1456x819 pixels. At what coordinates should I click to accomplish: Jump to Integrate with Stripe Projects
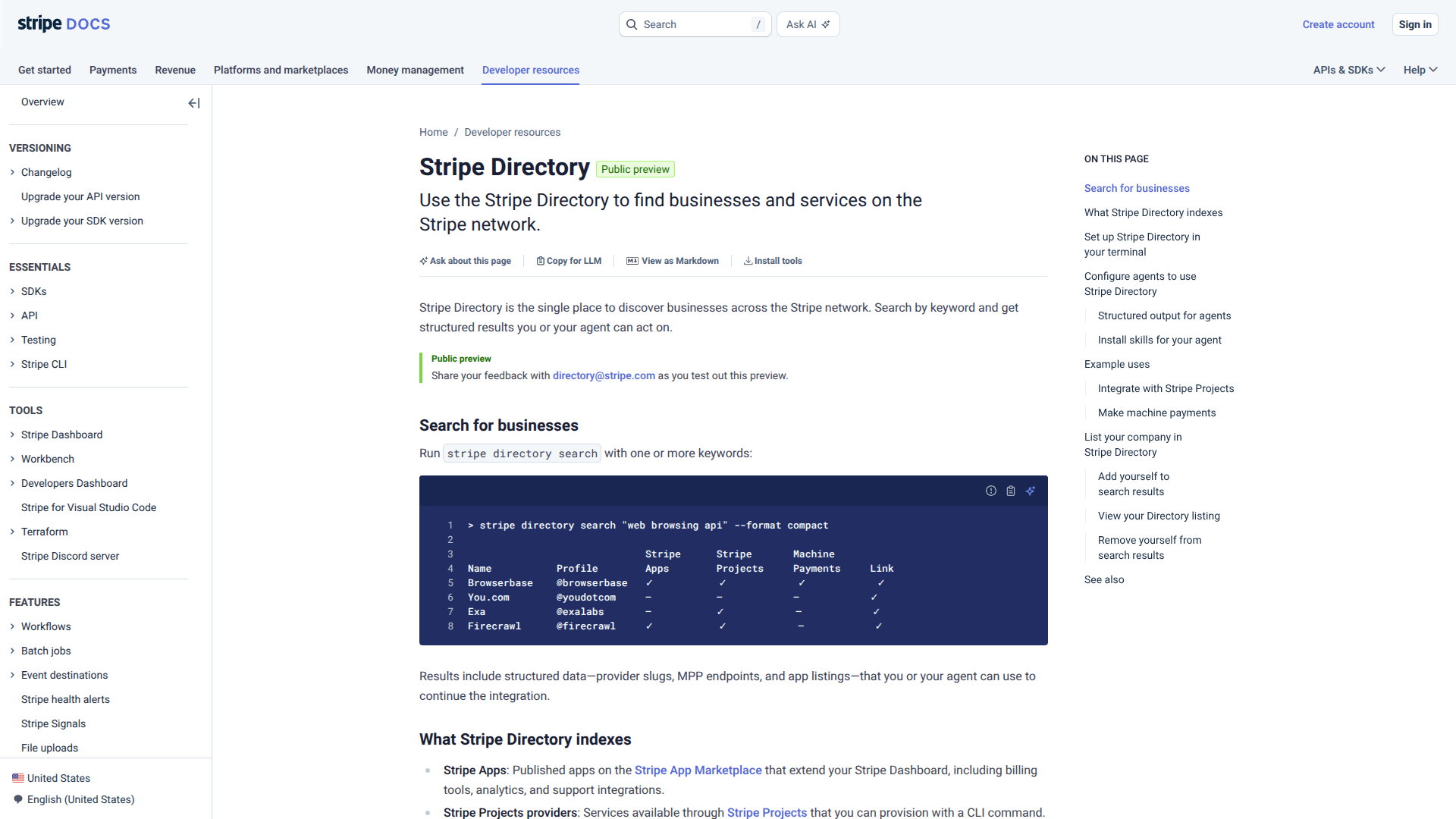tap(1166, 388)
